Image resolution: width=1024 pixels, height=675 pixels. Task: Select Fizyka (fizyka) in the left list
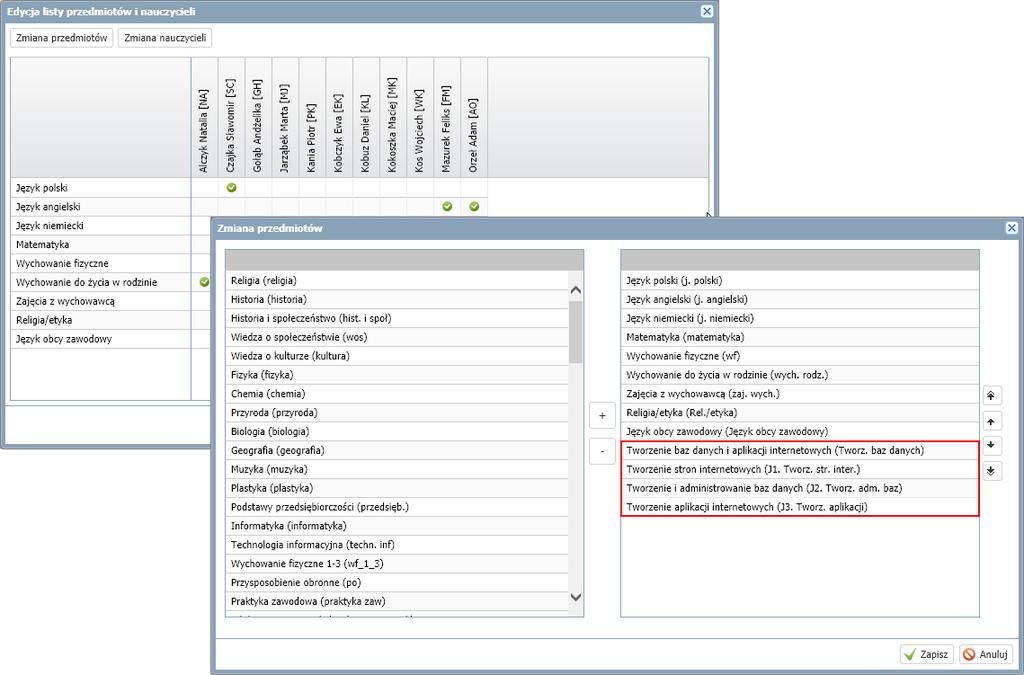coord(397,375)
